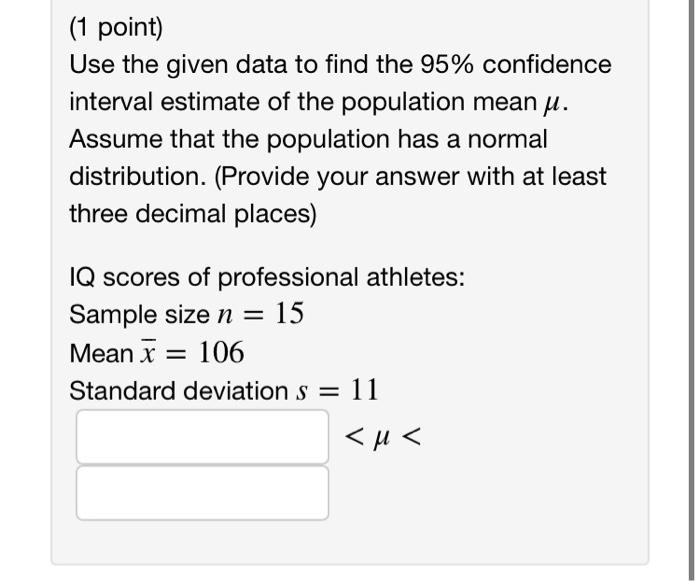Click the upper bound answer input box
The width and height of the screenshot is (700, 581).
point(202,493)
